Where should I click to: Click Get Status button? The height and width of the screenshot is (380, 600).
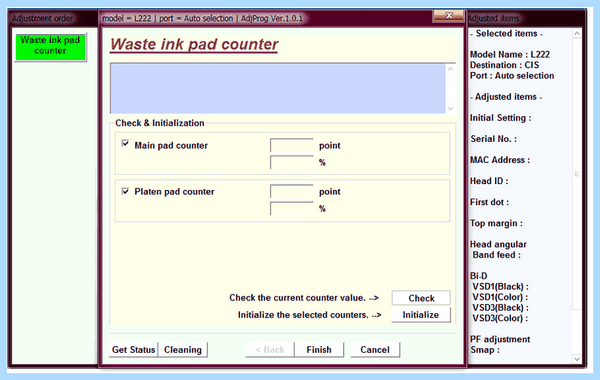click(133, 350)
